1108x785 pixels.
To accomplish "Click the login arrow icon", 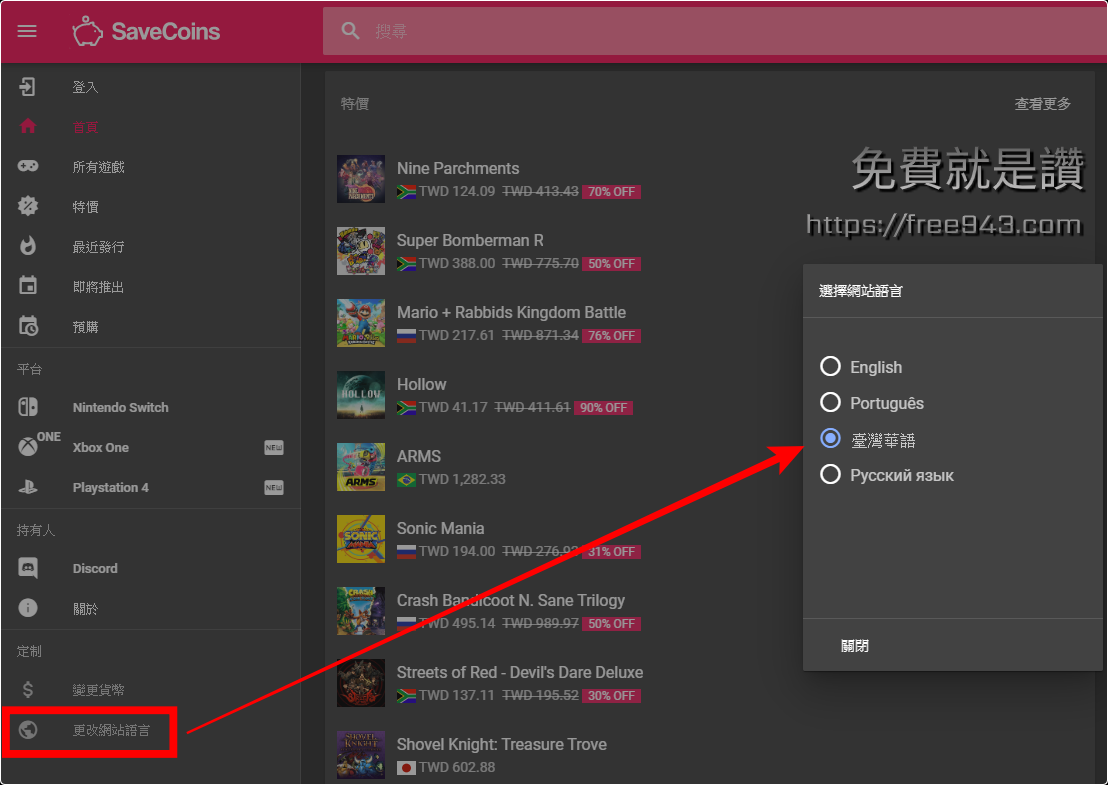I will [x=28, y=87].
